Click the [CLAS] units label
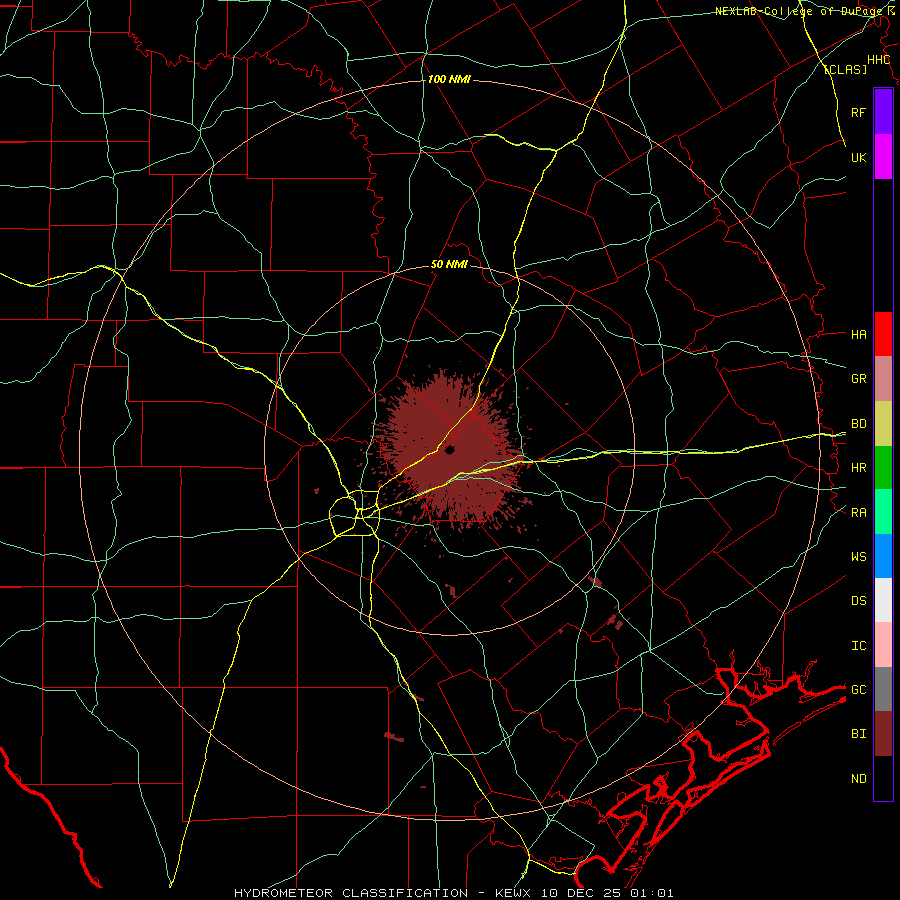 point(845,69)
